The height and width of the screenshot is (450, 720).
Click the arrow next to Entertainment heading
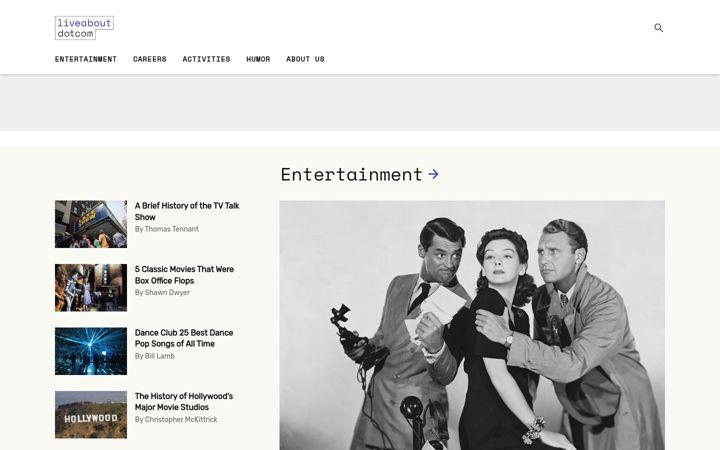(433, 174)
